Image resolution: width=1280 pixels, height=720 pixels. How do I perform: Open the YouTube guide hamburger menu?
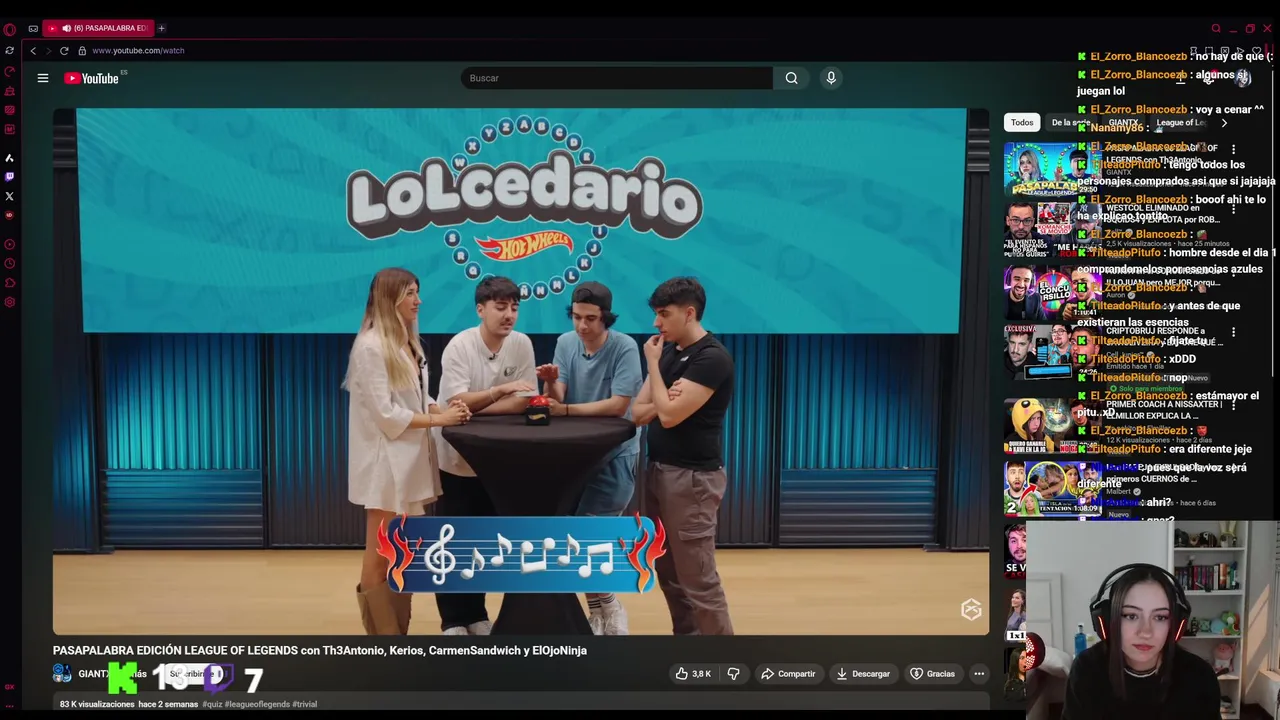43,78
